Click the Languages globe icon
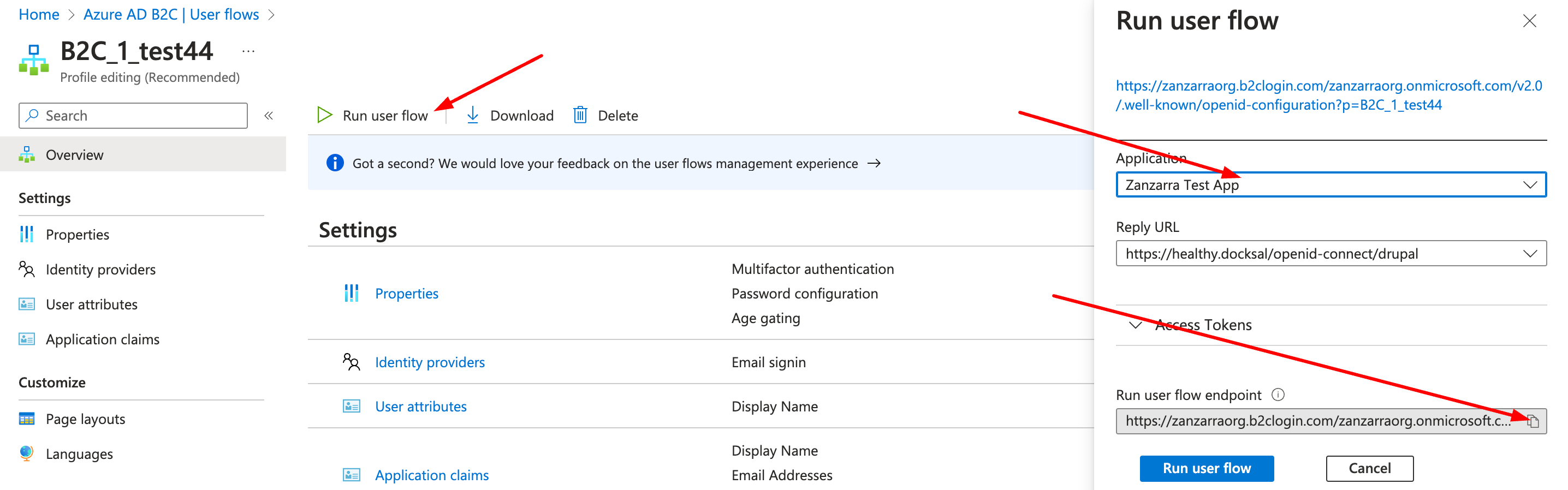Viewport: 1568px width, 490px height. tap(26, 453)
